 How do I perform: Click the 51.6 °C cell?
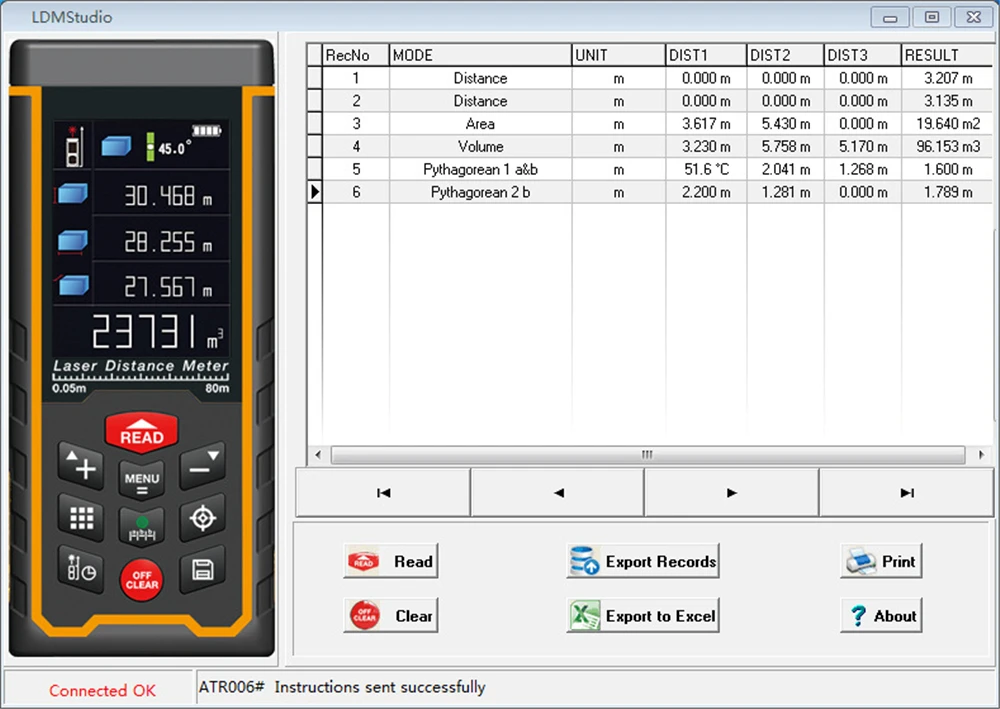[705, 170]
